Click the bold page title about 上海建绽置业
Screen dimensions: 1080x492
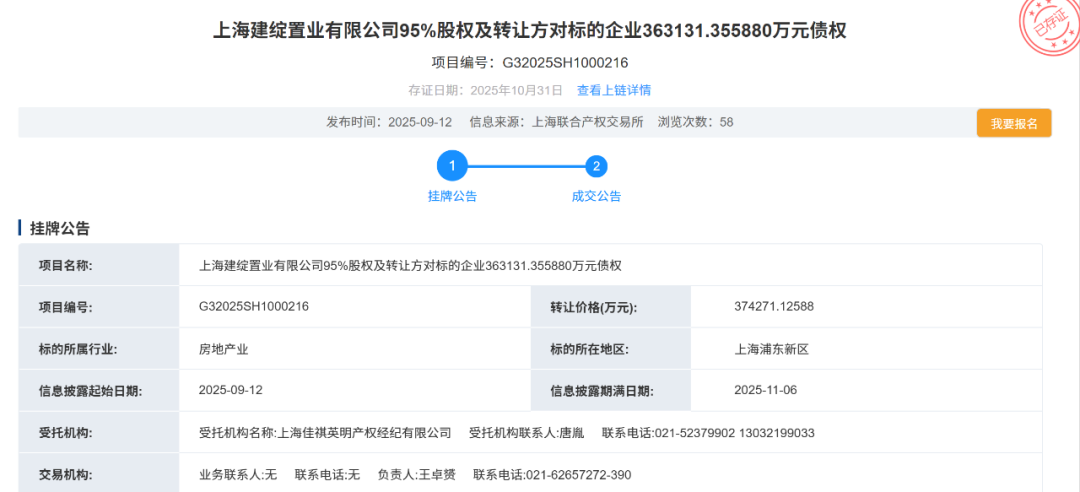coord(530,31)
